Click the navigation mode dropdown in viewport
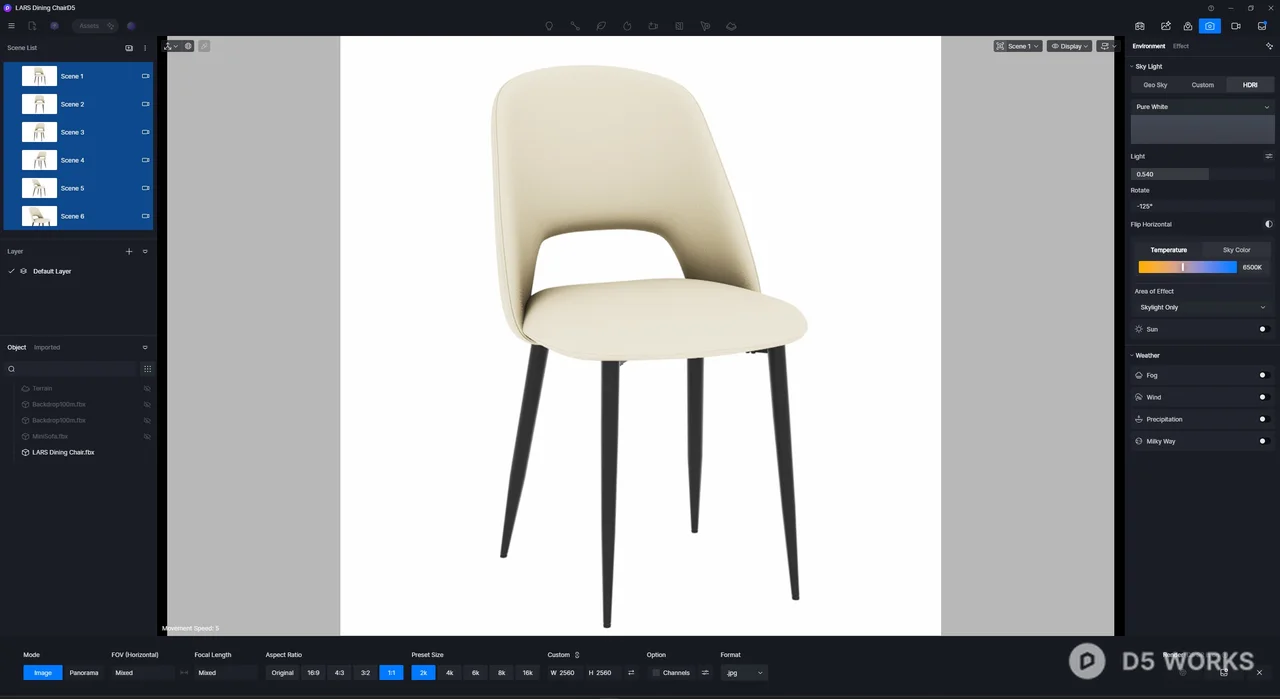Image resolution: width=1280 pixels, height=699 pixels. (171, 46)
